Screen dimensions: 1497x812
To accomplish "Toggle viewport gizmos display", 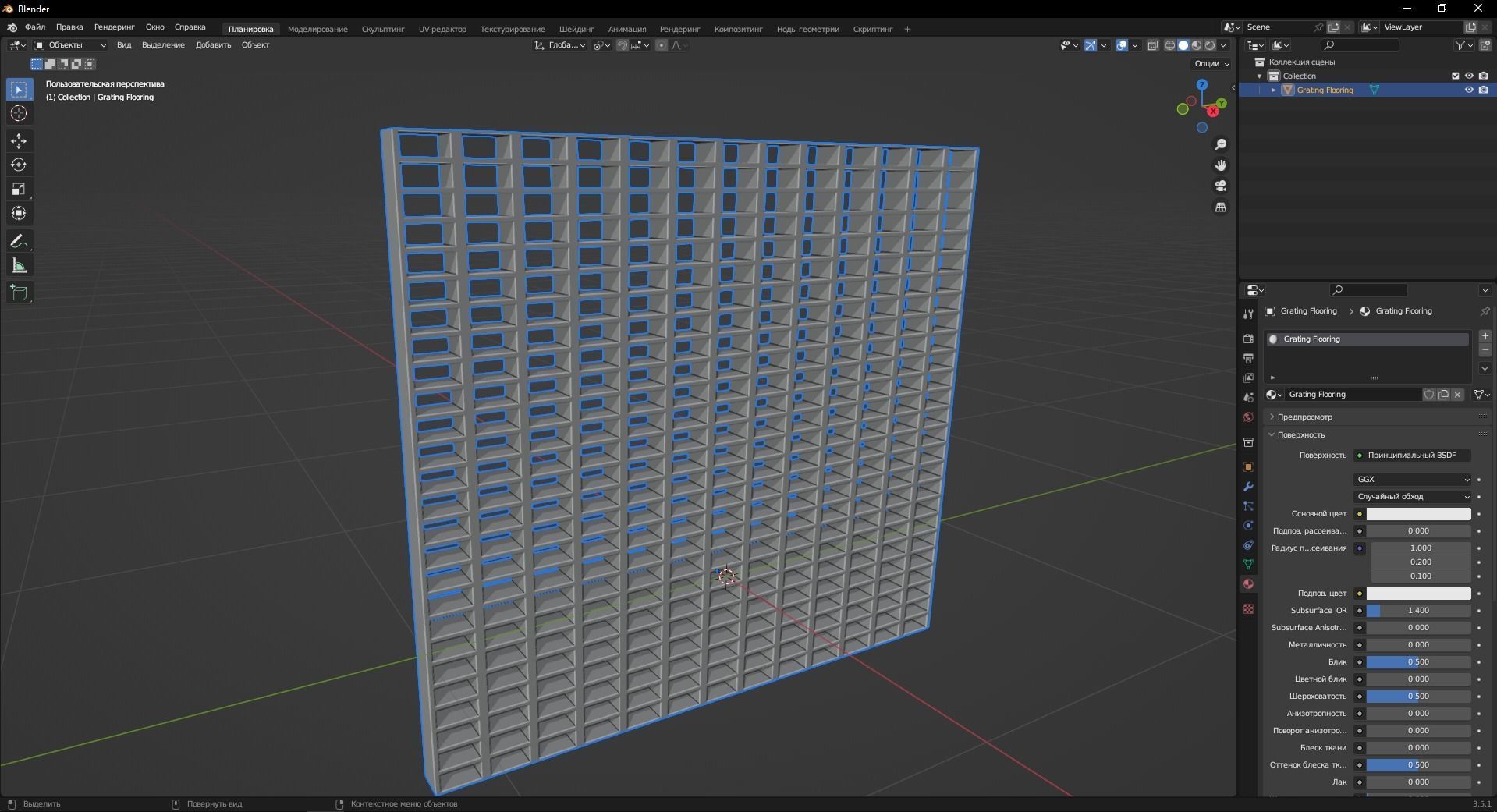I will pos(1091,45).
